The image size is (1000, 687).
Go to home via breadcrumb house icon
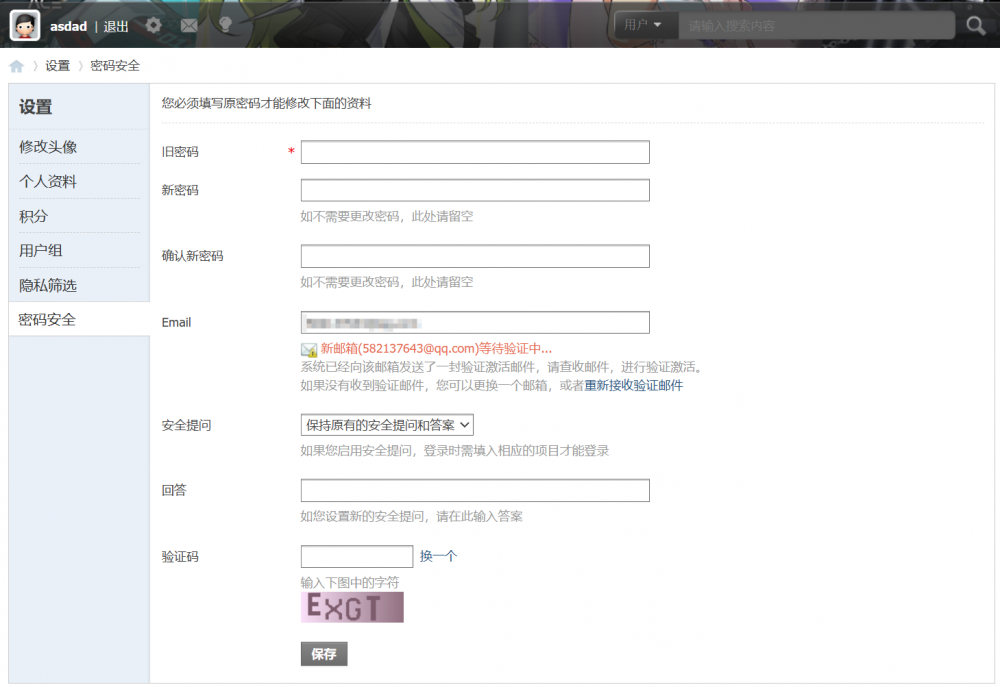pos(17,66)
